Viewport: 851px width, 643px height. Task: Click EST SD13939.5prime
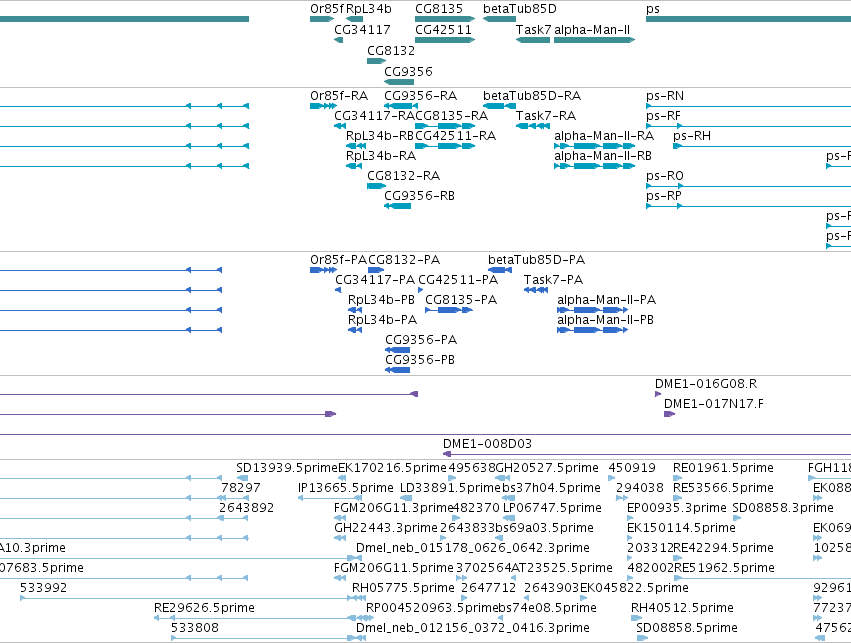point(287,468)
